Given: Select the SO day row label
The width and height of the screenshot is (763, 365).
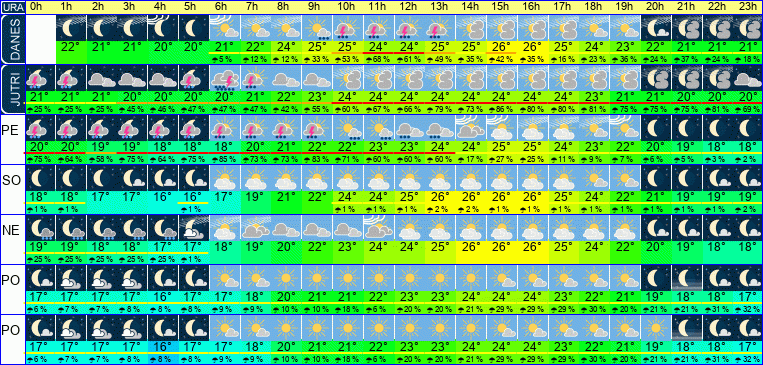Looking at the screenshot, I should [12, 180].
